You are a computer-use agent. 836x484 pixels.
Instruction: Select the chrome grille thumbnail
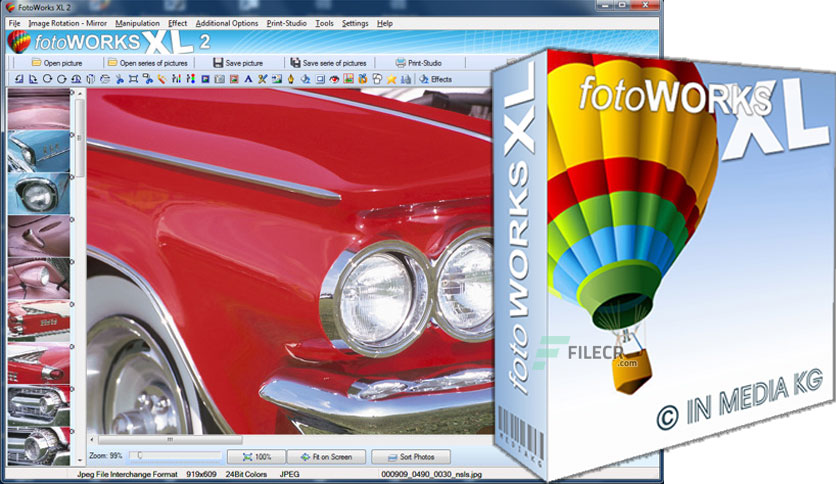(38, 406)
